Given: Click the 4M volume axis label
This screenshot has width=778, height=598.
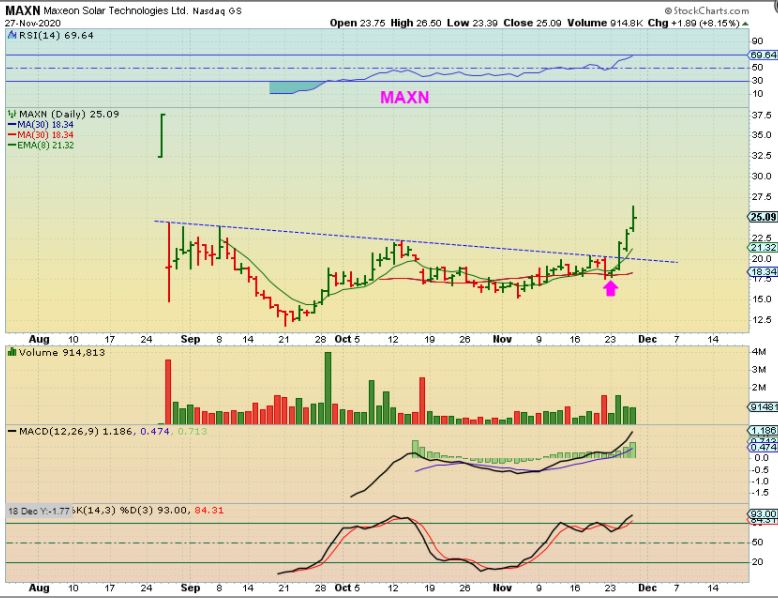Looking at the screenshot, I should (759, 351).
